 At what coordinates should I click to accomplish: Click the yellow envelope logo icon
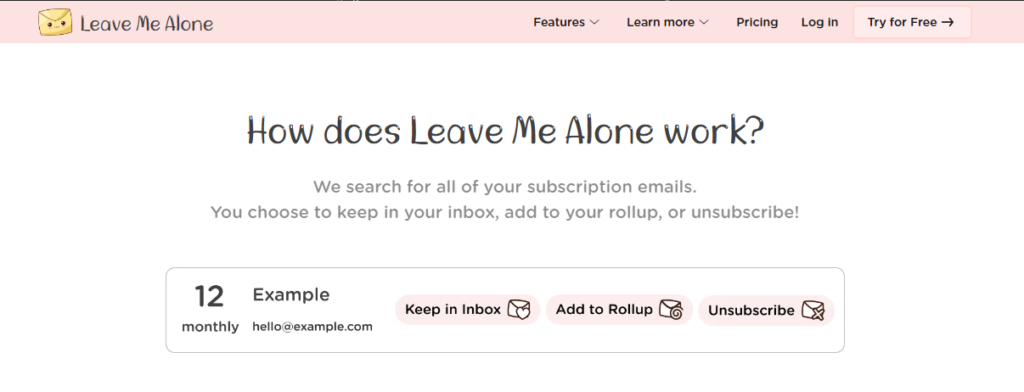pos(55,22)
